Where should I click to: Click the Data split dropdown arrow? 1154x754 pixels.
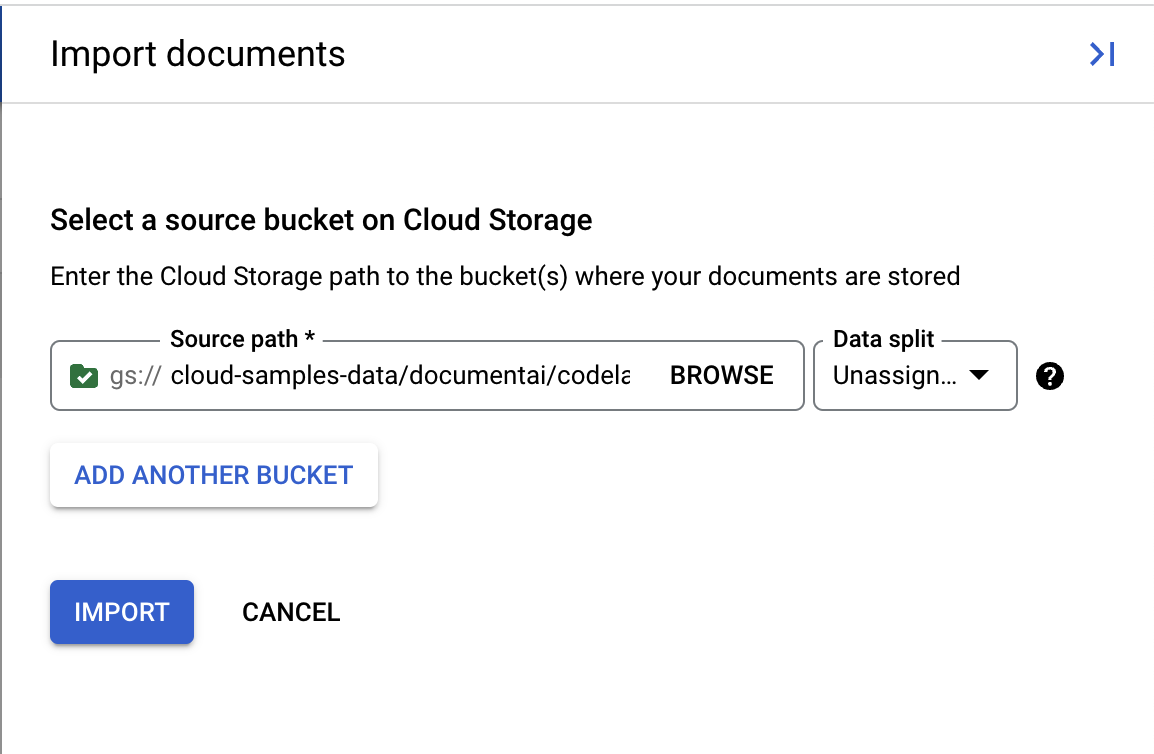(x=979, y=376)
